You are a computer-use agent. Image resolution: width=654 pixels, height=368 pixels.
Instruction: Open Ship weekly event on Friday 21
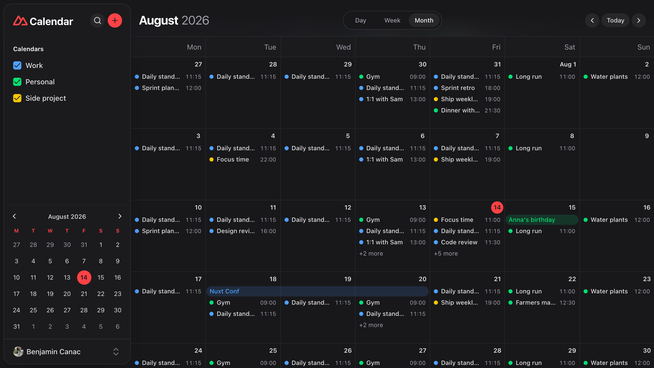pos(467,302)
